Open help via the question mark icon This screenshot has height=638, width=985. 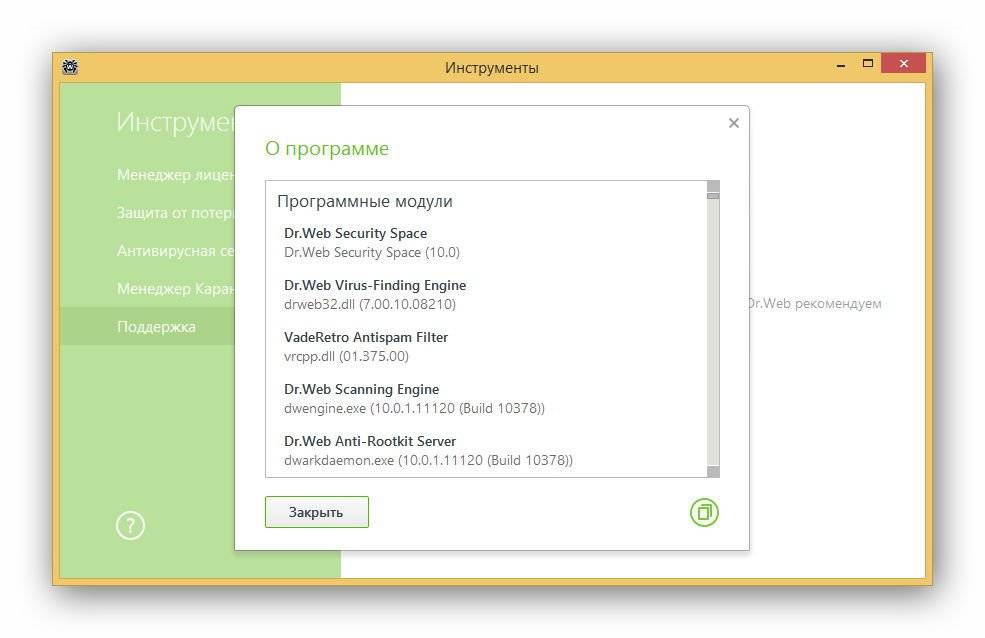(131, 526)
